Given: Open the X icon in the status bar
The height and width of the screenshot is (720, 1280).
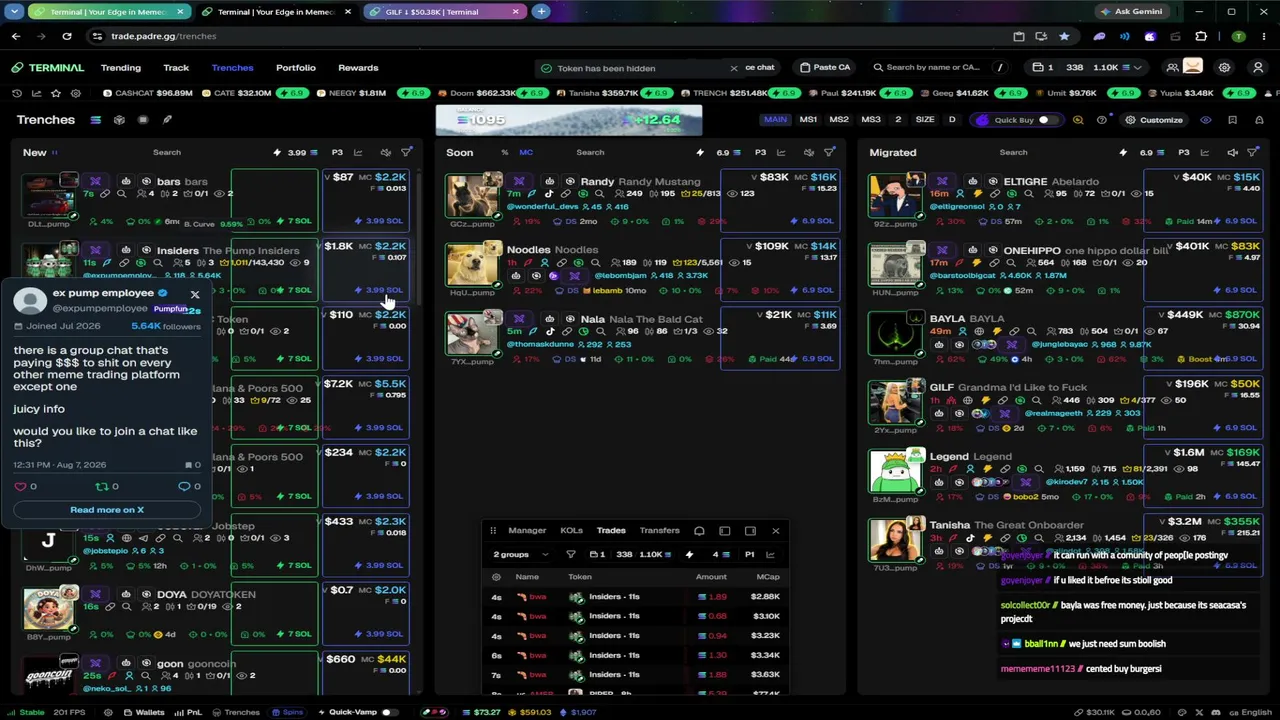Looking at the screenshot, I should pos(1199,713).
